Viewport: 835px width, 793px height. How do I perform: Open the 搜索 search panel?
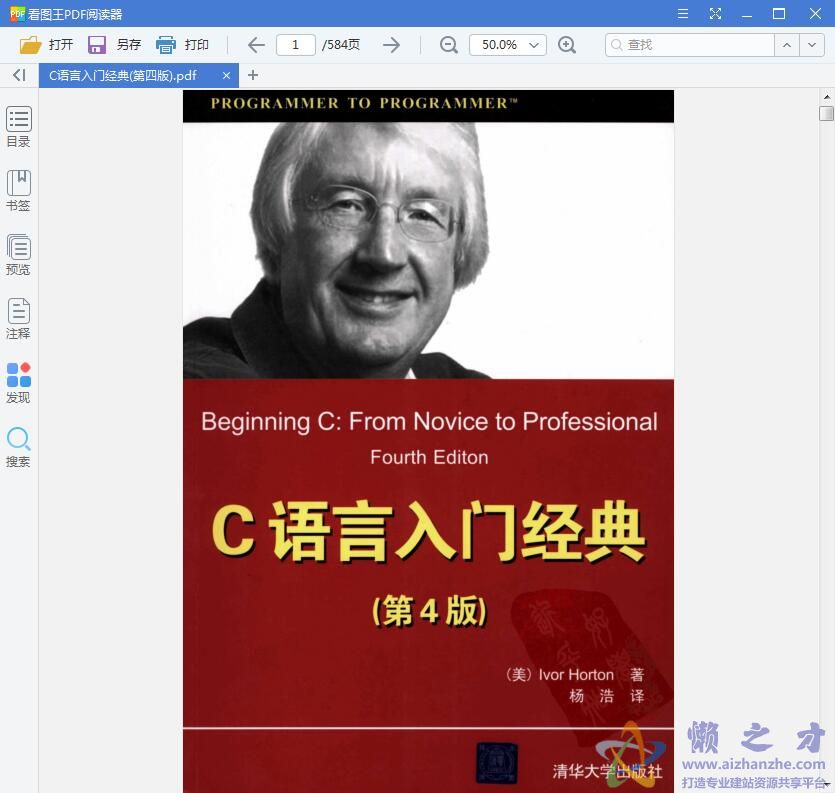point(19,447)
